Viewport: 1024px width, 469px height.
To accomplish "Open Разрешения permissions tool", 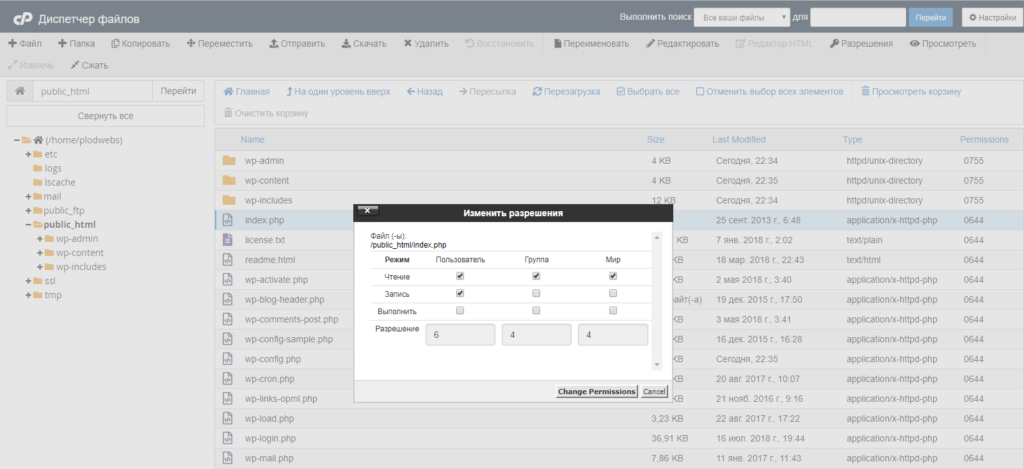I will pyautogui.click(x=861, y=44).
